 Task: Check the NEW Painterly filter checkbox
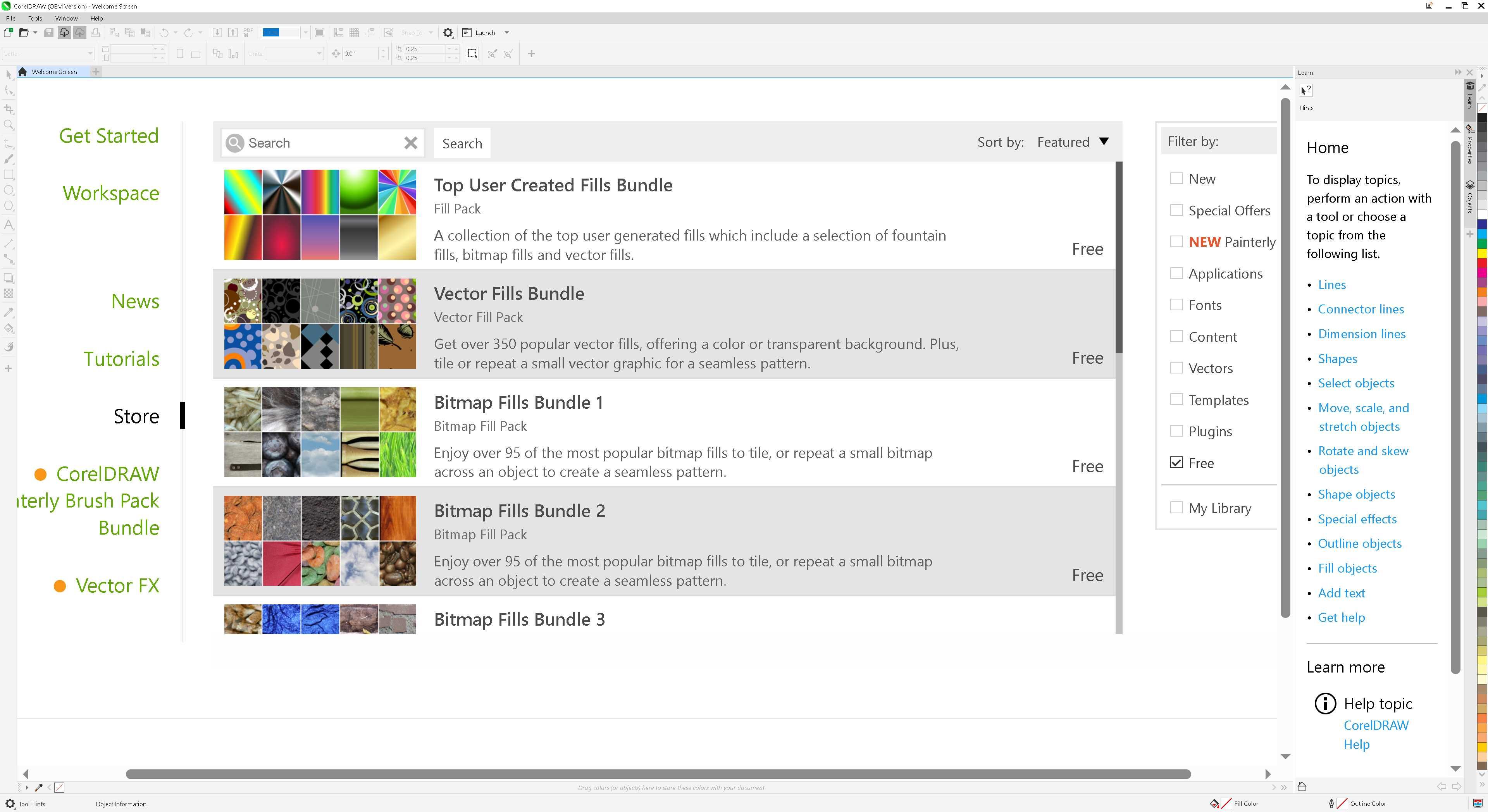click(1176, 241)
